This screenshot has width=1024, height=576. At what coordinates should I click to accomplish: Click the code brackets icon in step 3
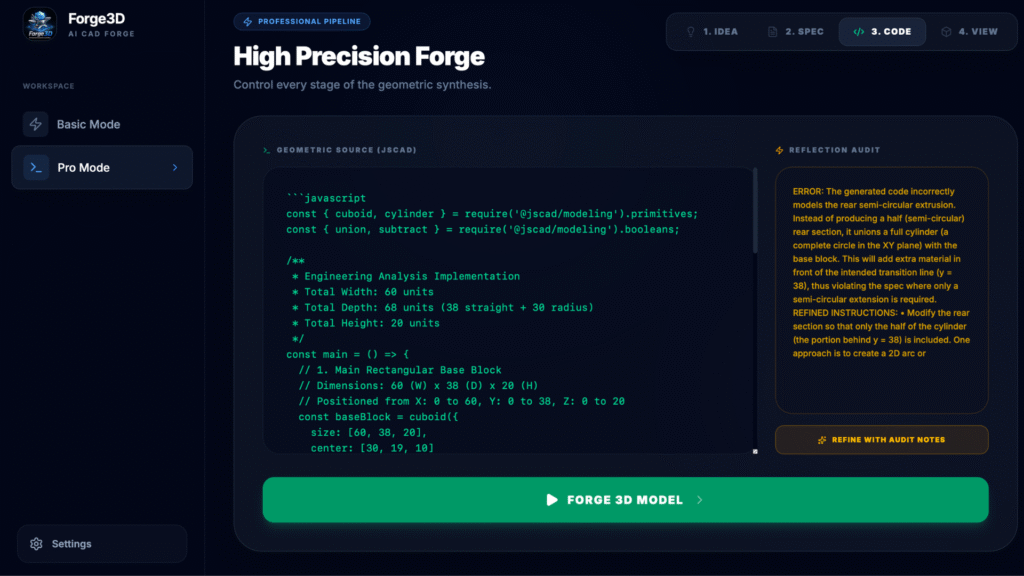point(858,32)
